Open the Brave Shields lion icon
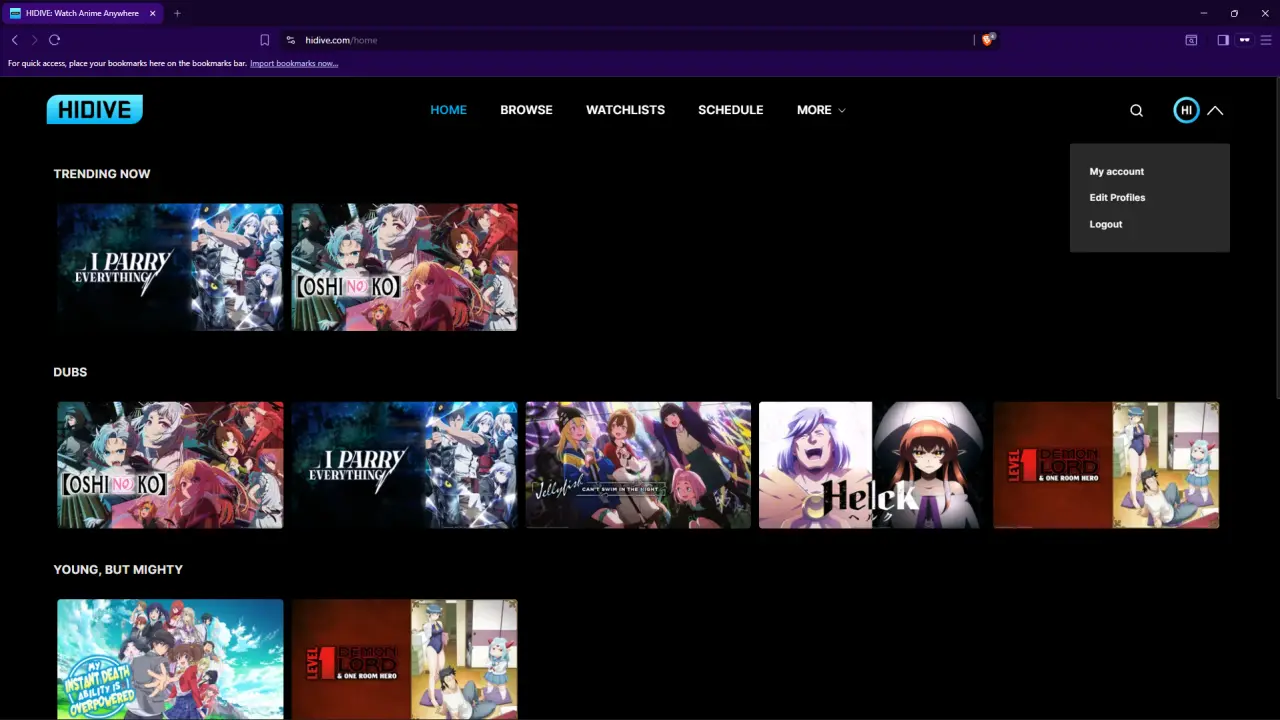Screen dimensions: 1280x720 988,40
